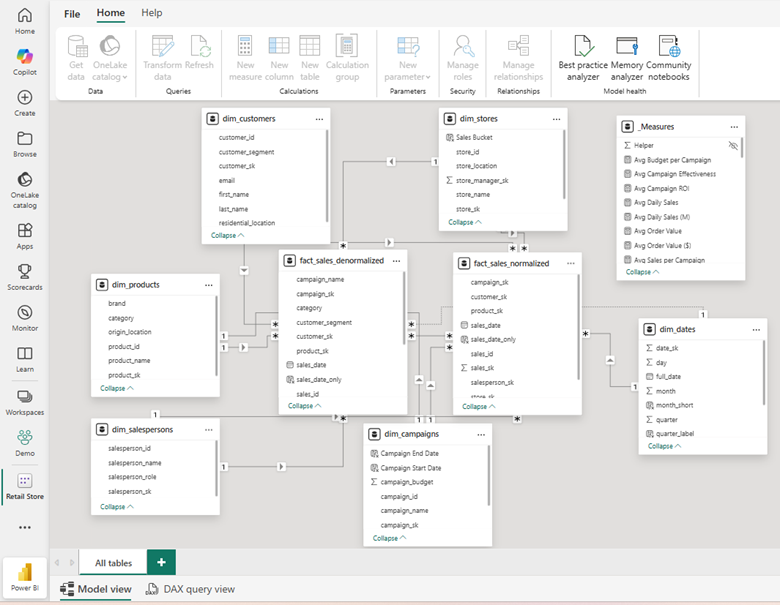780x605 pixels.
Task: Open OneLake catalog in left sidebar
Action: point(25,186)
